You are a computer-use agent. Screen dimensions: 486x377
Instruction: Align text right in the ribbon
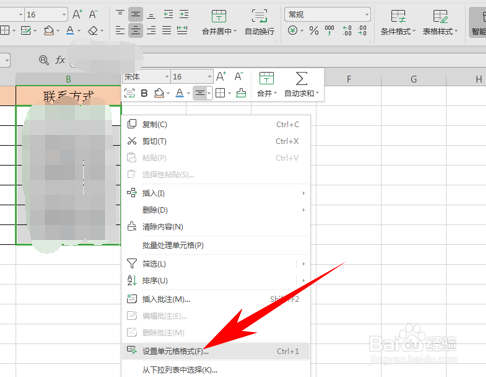tap(151, 31)
